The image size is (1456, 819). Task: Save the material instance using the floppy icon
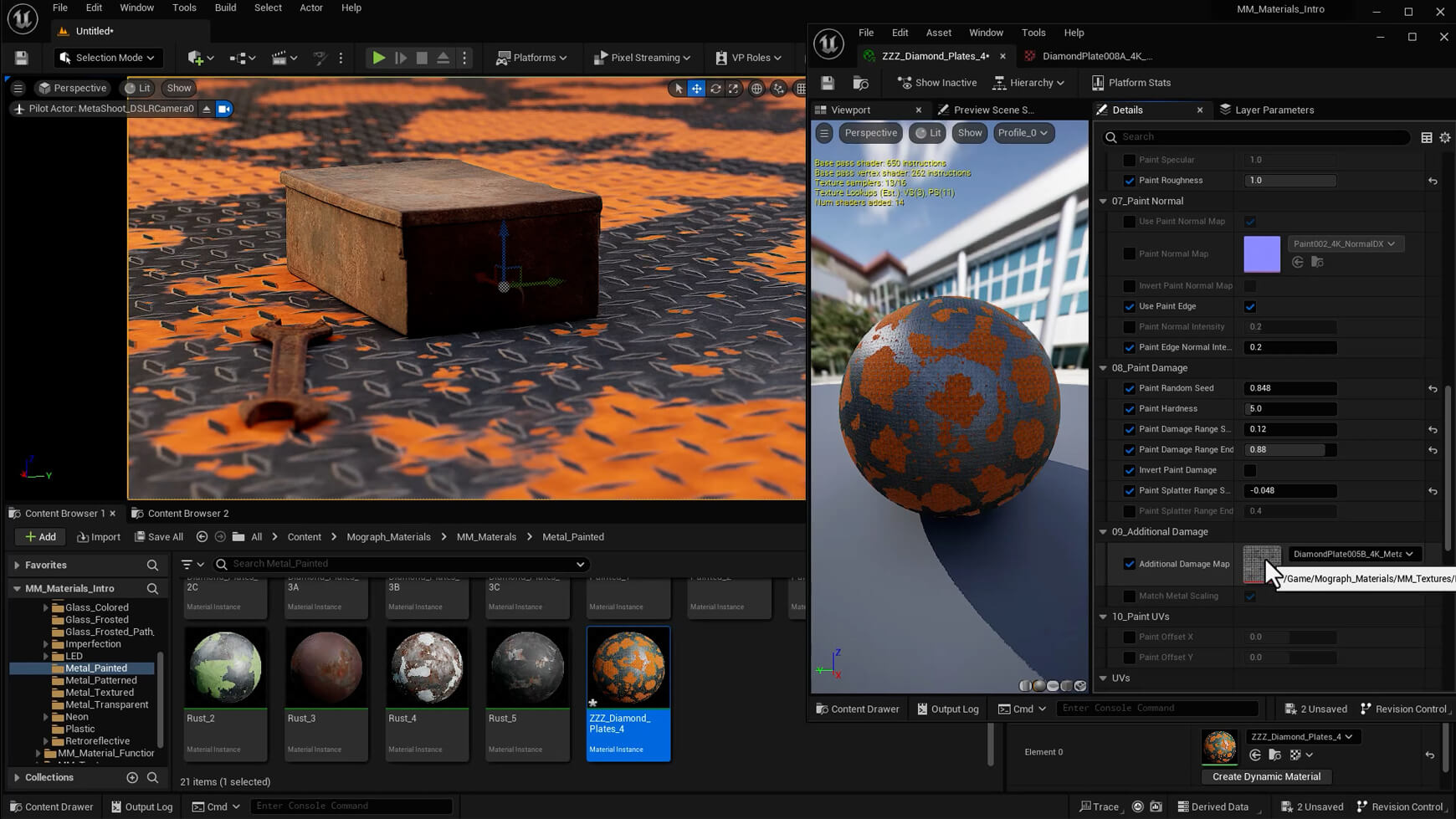(x=828, y=83)
